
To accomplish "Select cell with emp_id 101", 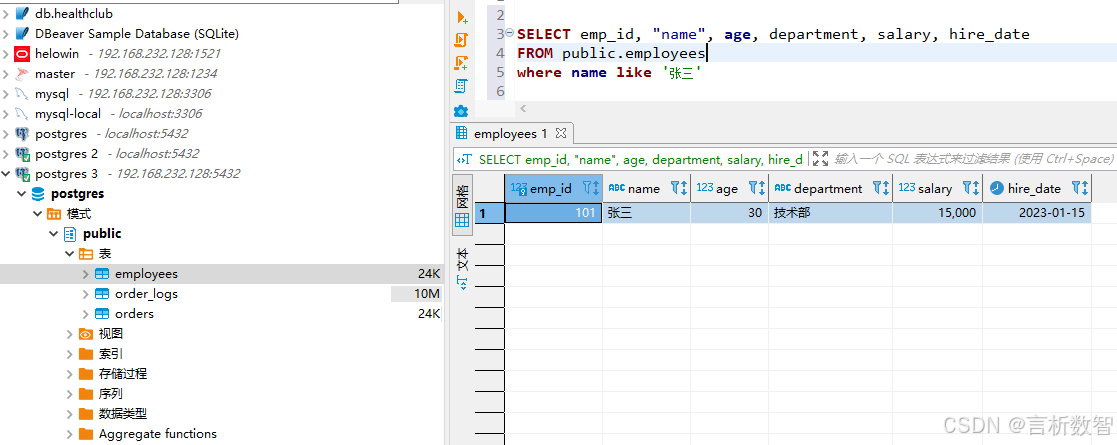I will (554, 213).
